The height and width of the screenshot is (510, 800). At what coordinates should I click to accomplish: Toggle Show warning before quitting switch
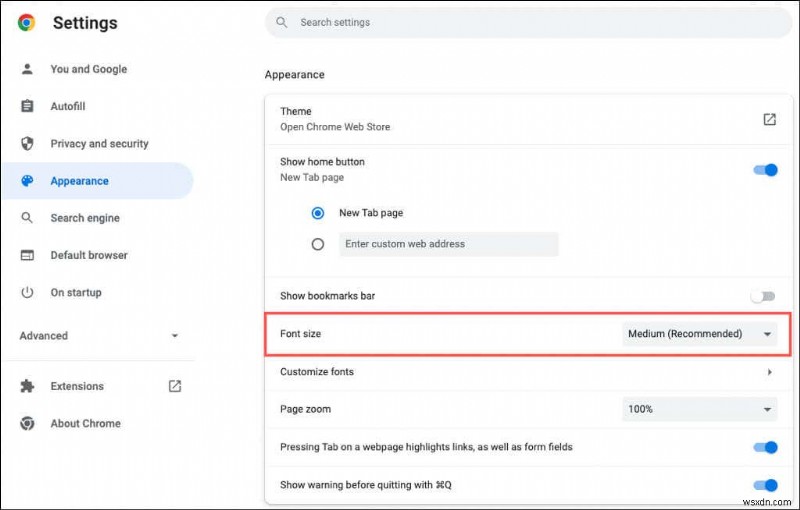point(765,485)
